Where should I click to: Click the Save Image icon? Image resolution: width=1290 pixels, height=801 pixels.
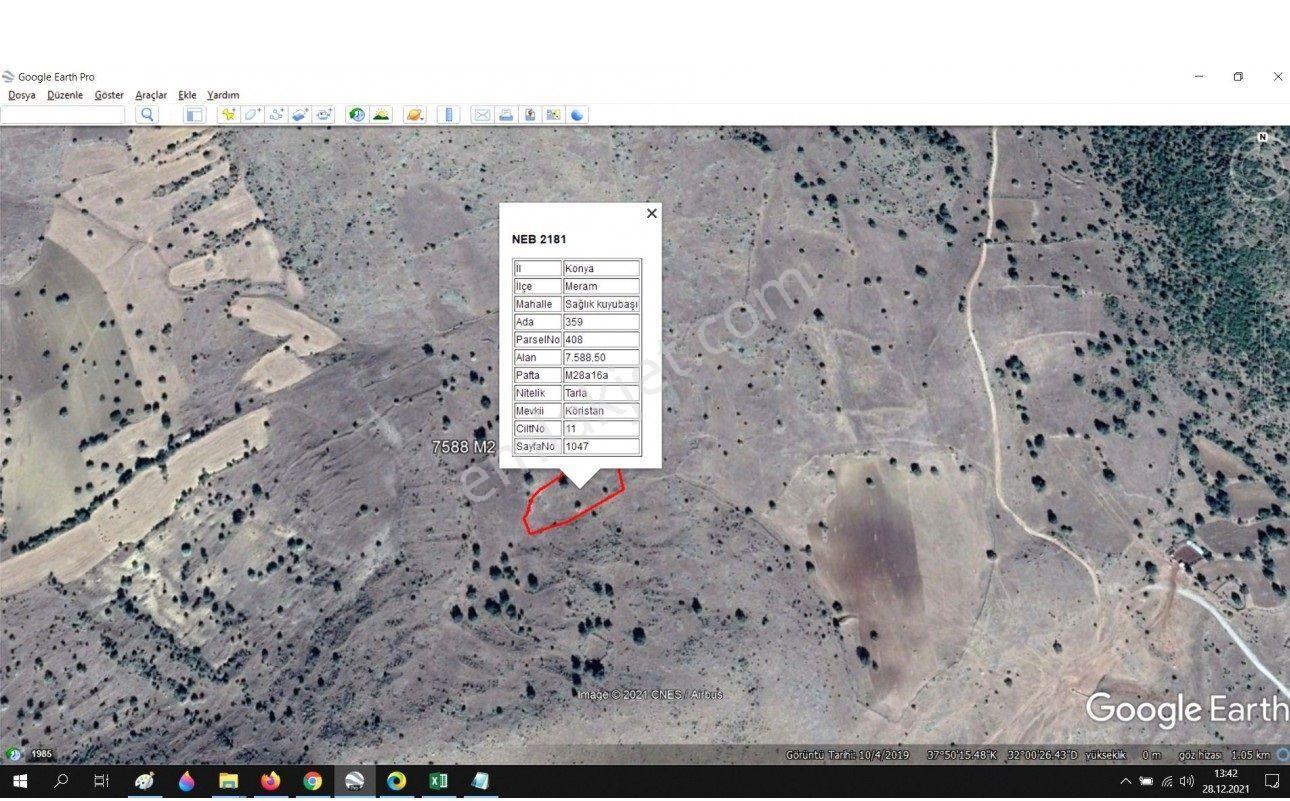coord(530,115)
